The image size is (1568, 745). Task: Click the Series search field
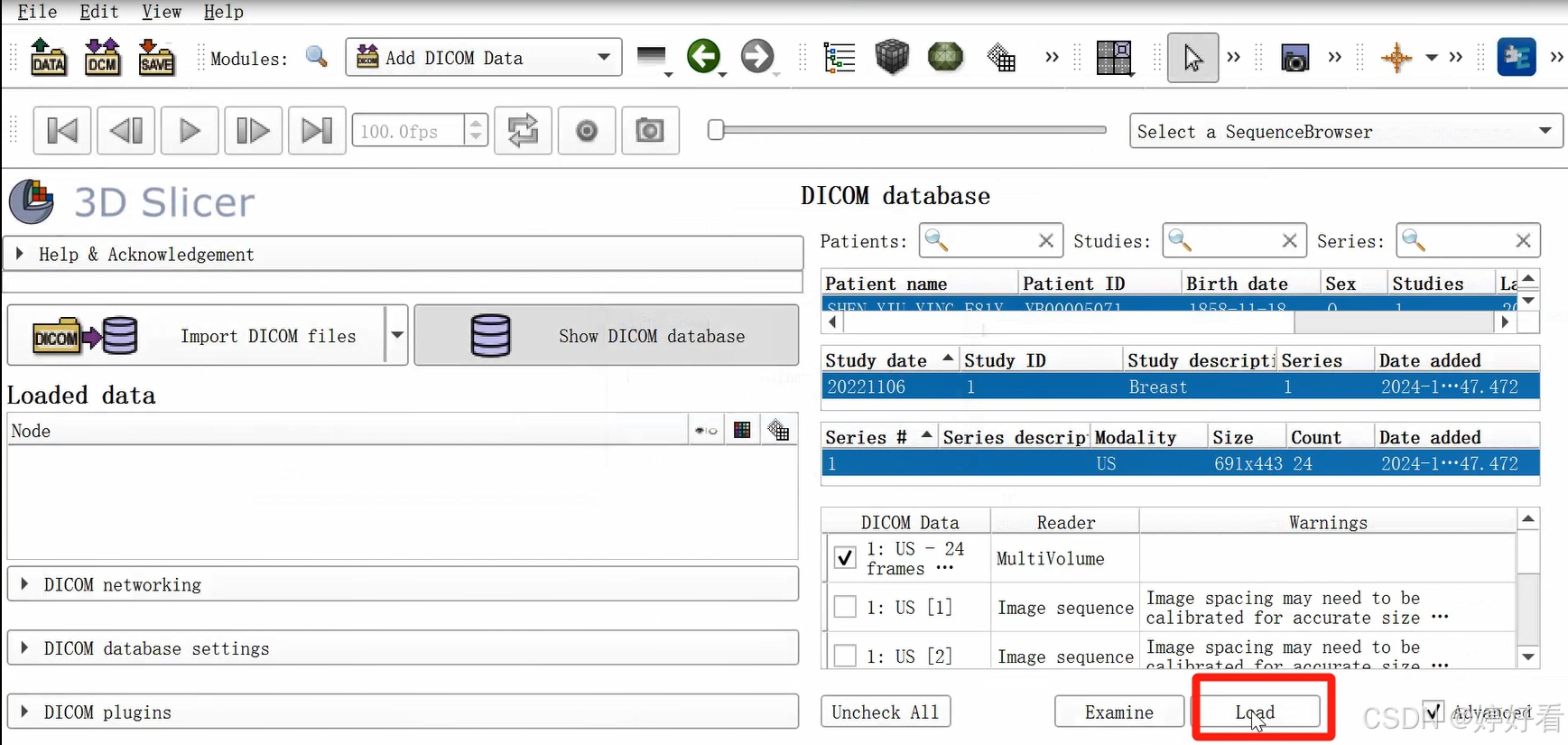[1468, 240]
